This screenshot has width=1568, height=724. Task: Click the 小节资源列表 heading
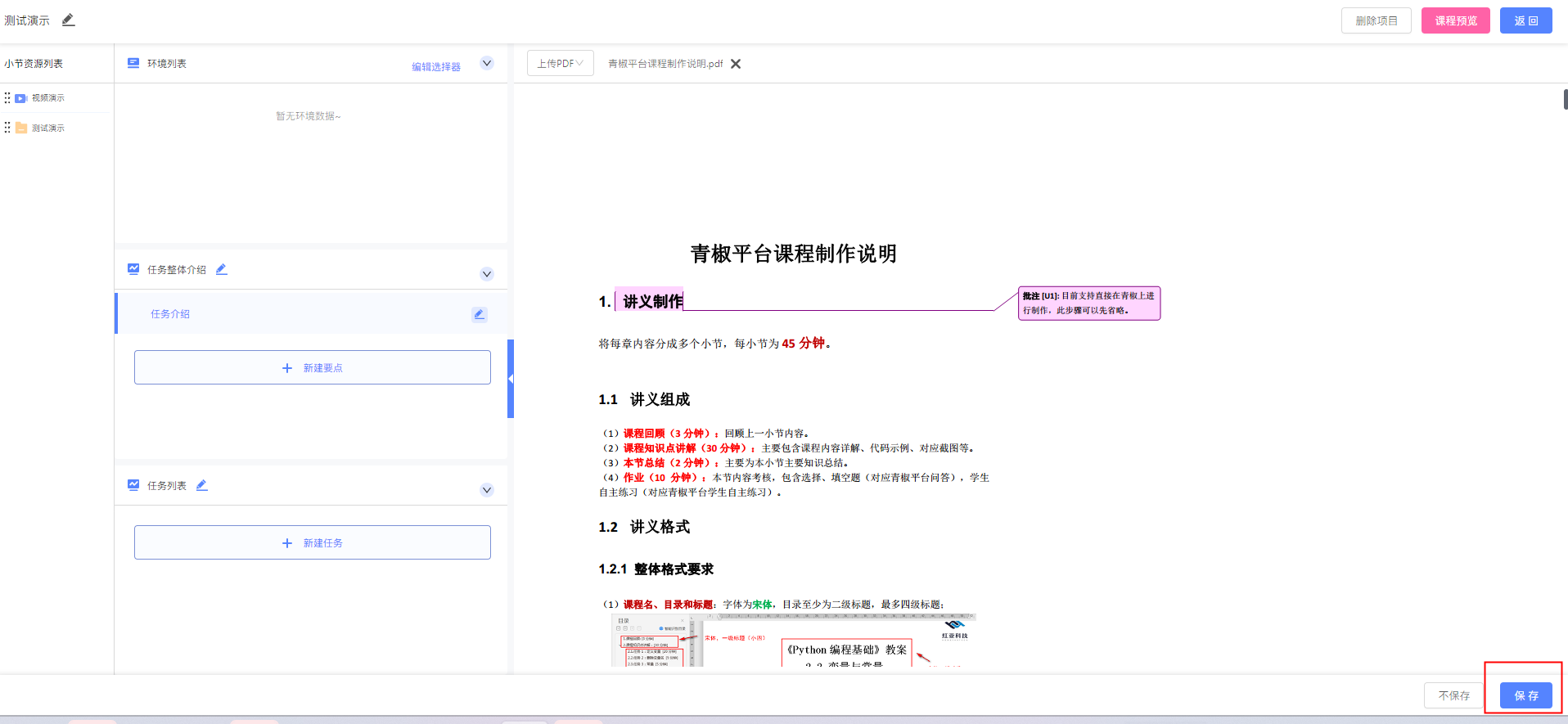point(34,64)
